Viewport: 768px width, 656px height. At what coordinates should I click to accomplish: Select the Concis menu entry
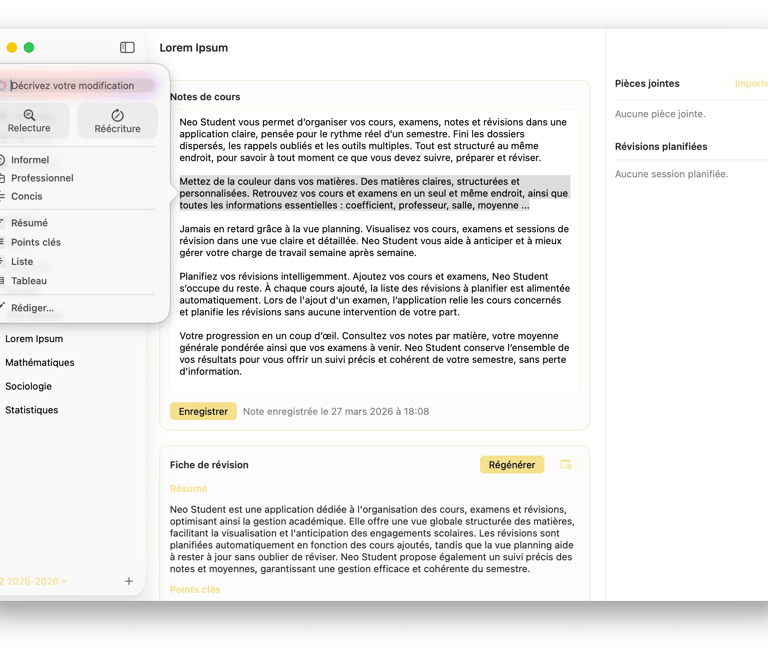26,196
